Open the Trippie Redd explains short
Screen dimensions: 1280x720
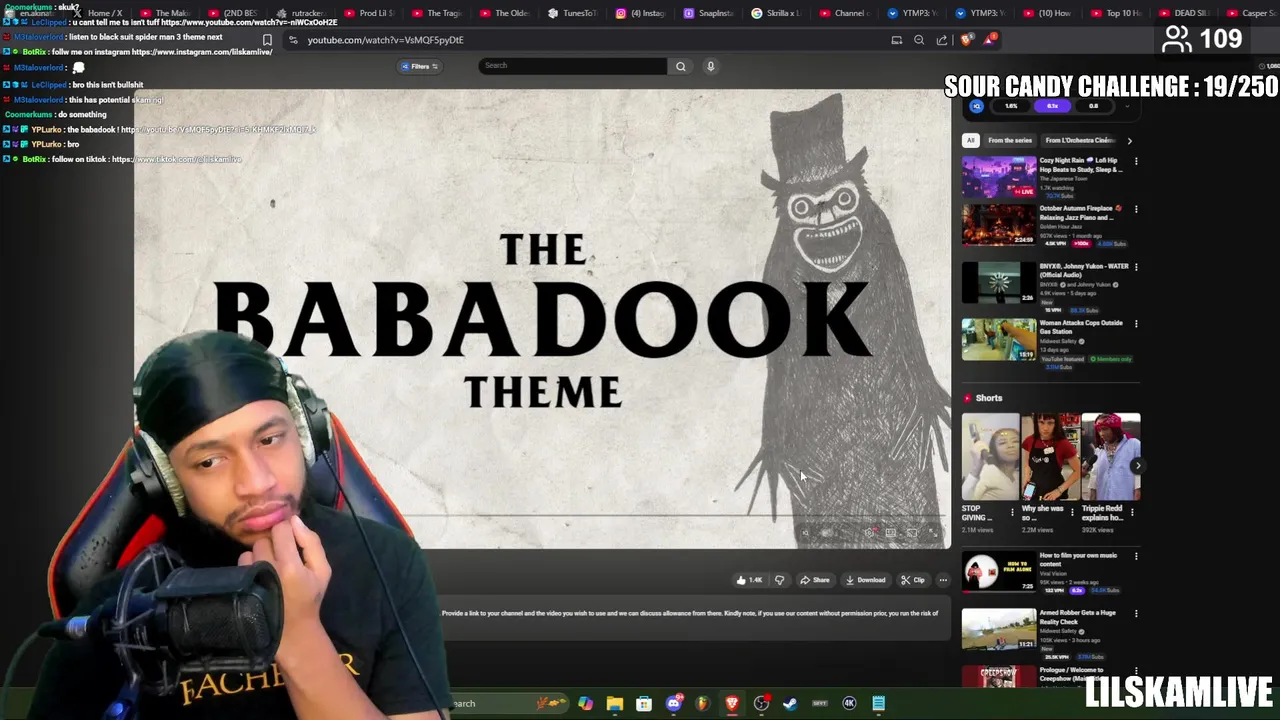pyautogui.click(x=1110, y=456)
